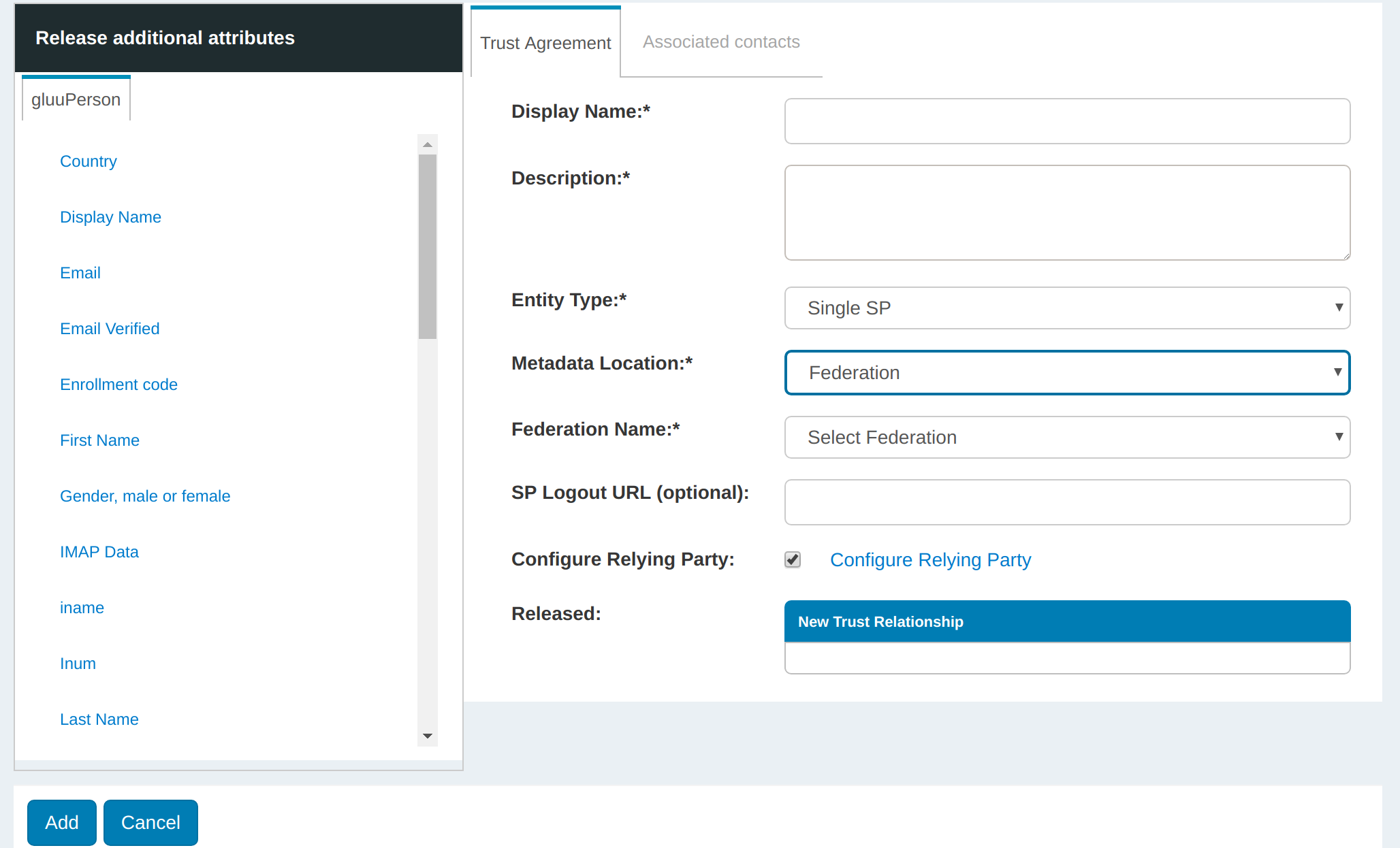The image size is (1400, 848).
Task: Focus the SP Logout URL field
Action: coord(1067,502)
